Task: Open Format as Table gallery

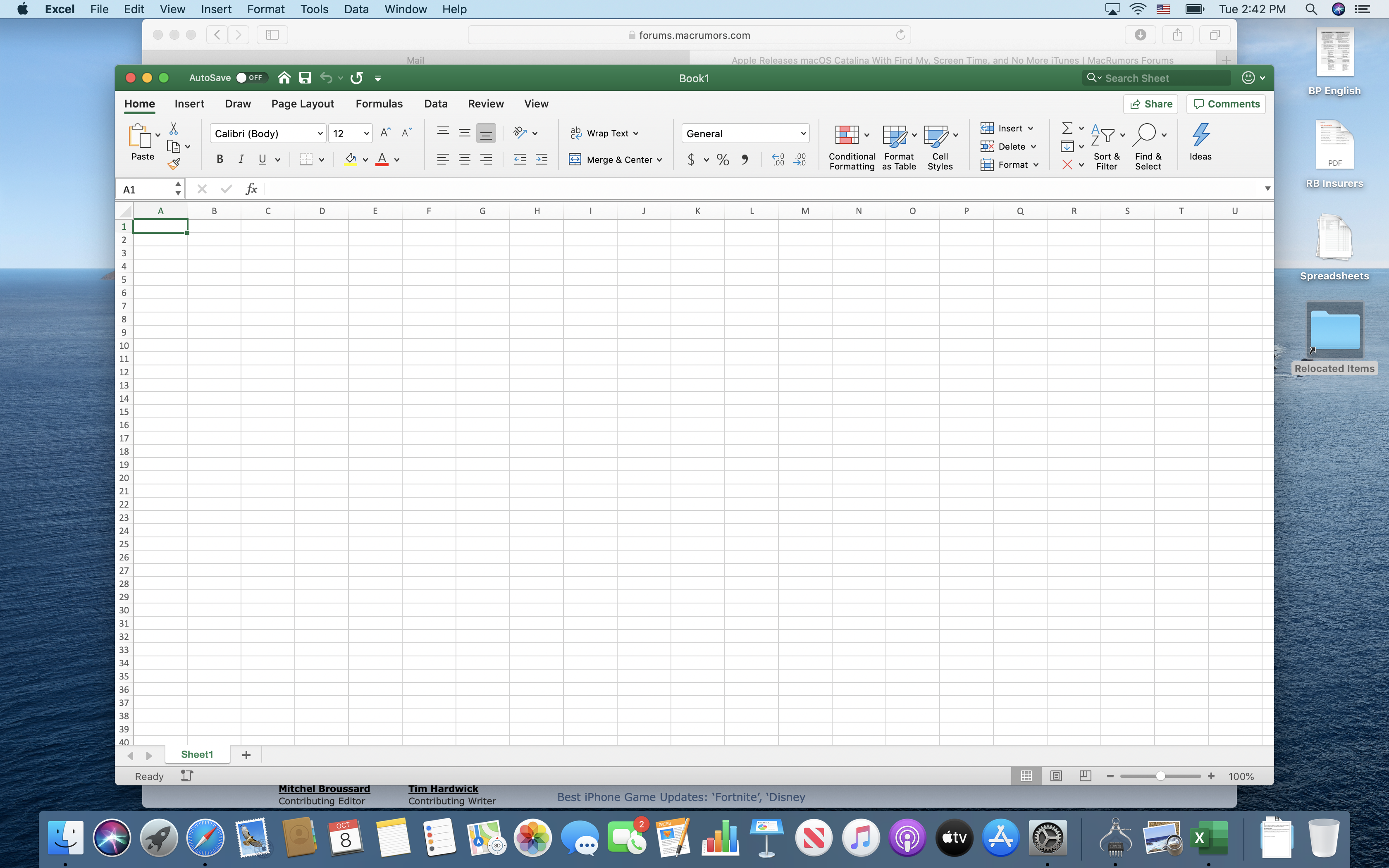Action: pyautogui.click(x=899, y=148)
